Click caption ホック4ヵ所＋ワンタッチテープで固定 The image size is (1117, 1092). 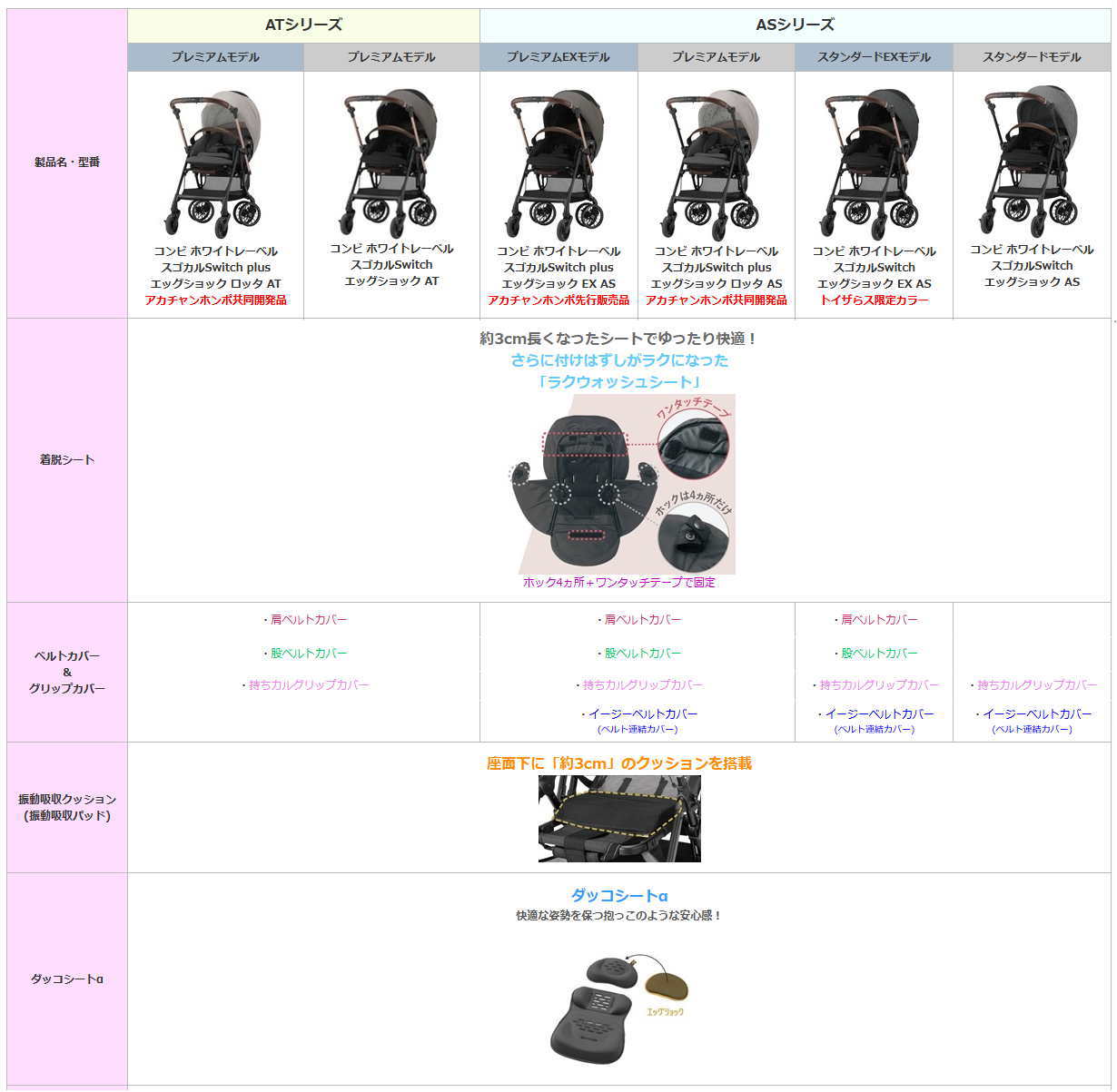[618, 583]
